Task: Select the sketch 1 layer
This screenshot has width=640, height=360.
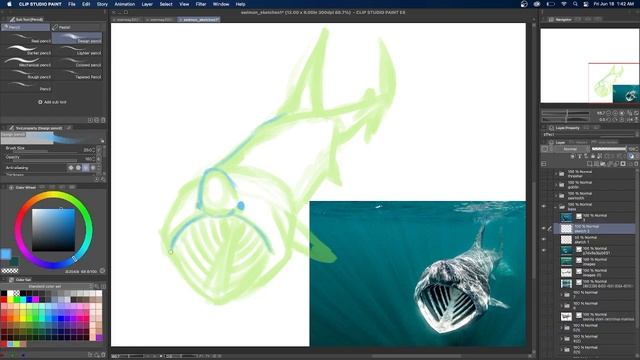Action: 594,240
